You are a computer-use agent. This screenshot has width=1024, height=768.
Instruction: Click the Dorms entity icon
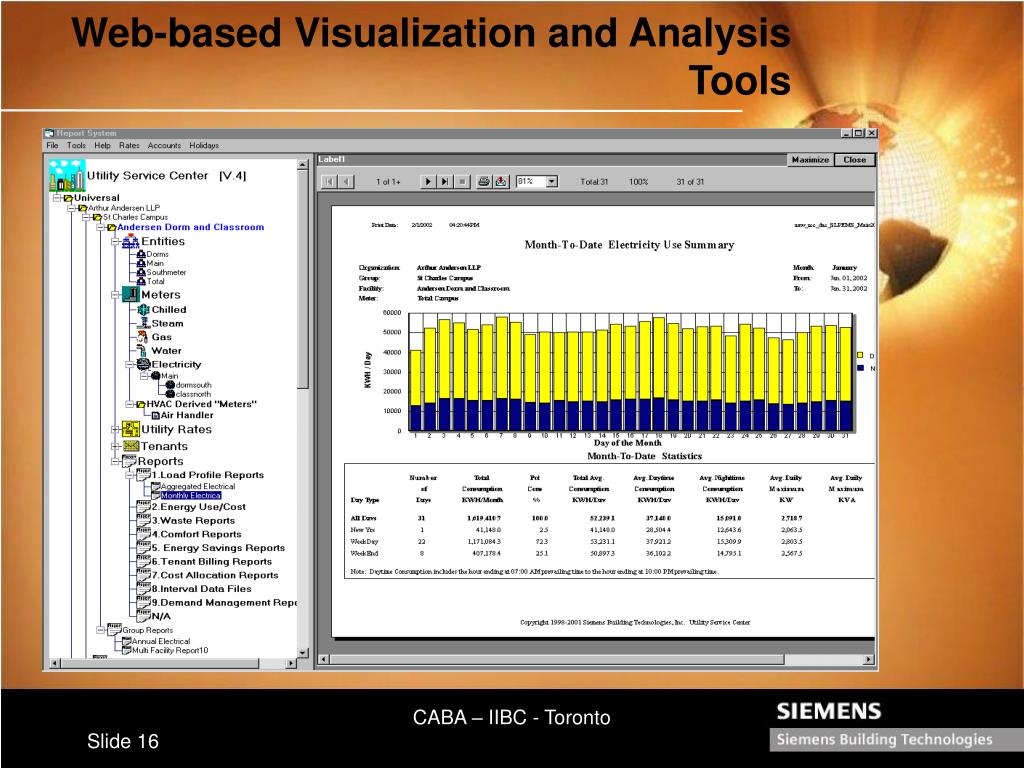pos(141,254)
